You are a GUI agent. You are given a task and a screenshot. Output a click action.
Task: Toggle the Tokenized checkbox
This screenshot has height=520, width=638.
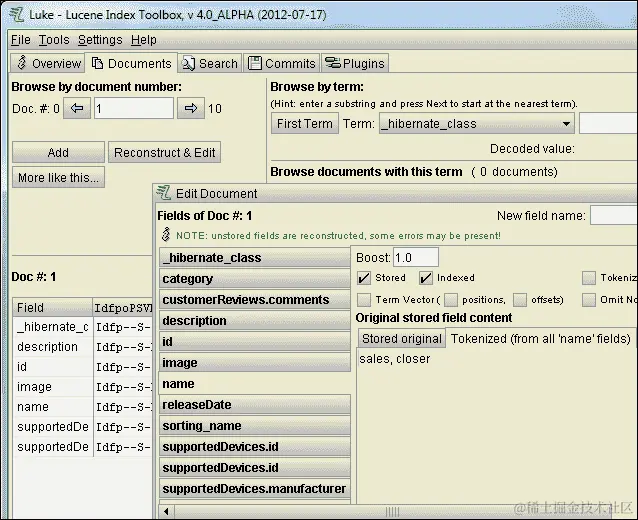(x=588, y=278)
